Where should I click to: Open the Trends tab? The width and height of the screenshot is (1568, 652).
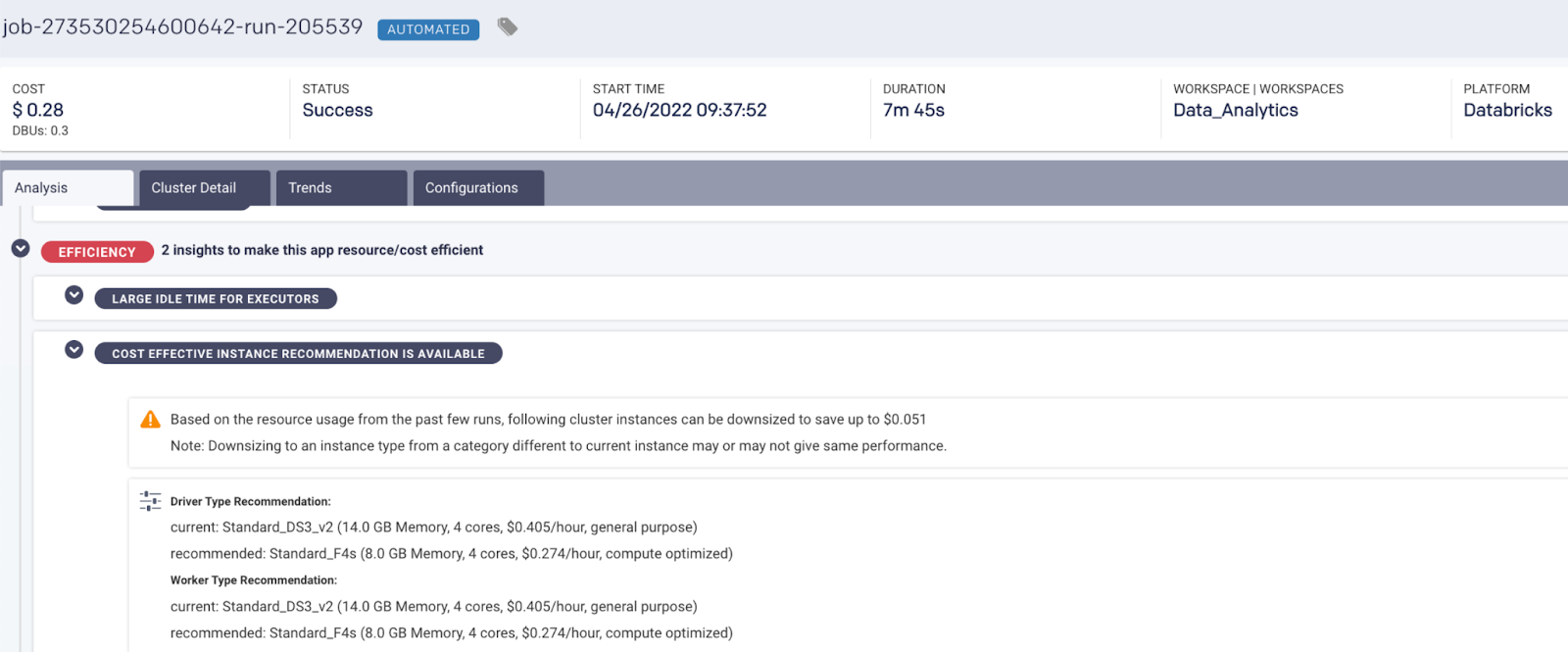pyautogui.click(x=341, y=188)
